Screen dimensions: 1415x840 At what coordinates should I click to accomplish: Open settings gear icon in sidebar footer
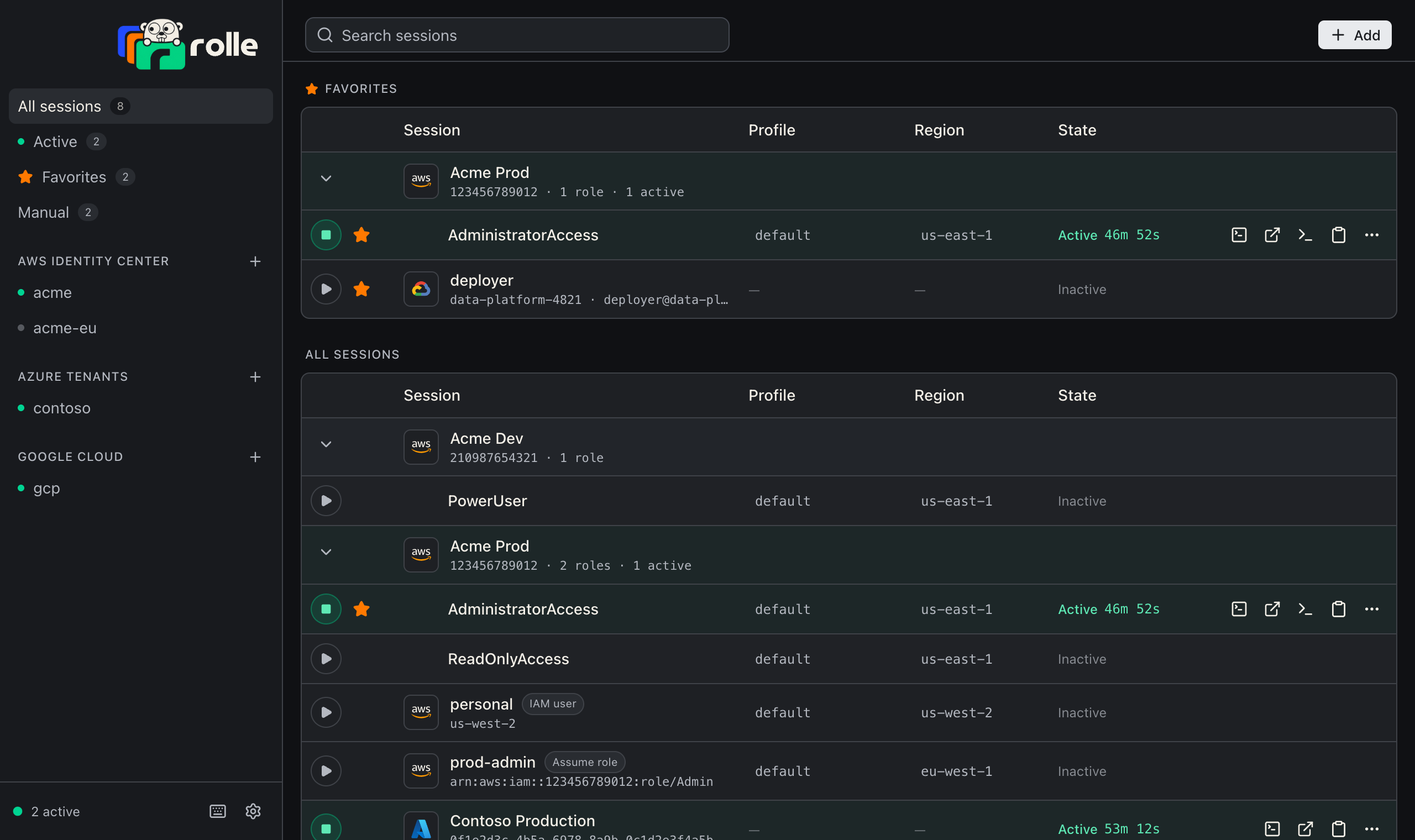click(253, 811)
